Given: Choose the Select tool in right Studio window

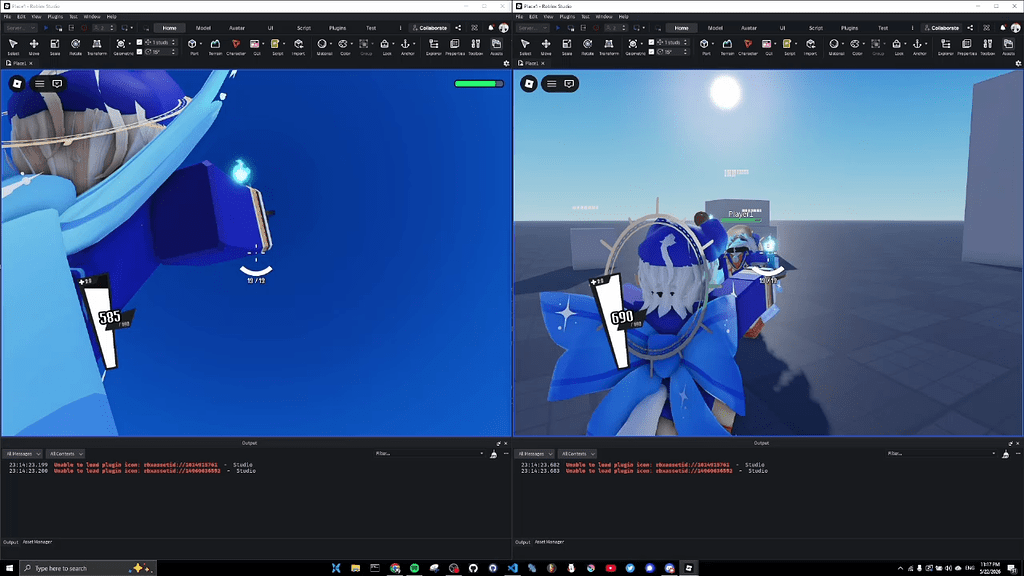Looking at the screenshot, I should click(x=525, y=46).
